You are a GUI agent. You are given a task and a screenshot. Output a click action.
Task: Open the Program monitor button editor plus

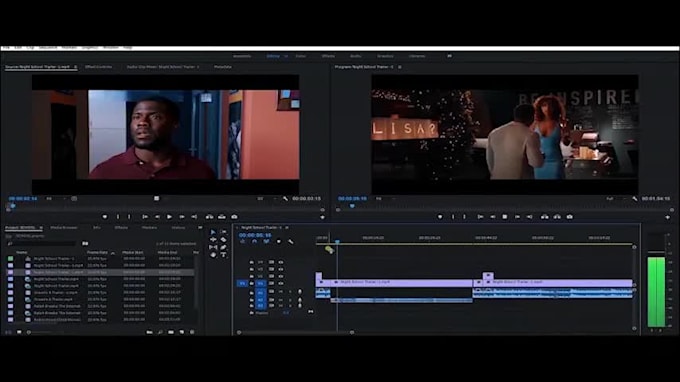coord(668,217)
